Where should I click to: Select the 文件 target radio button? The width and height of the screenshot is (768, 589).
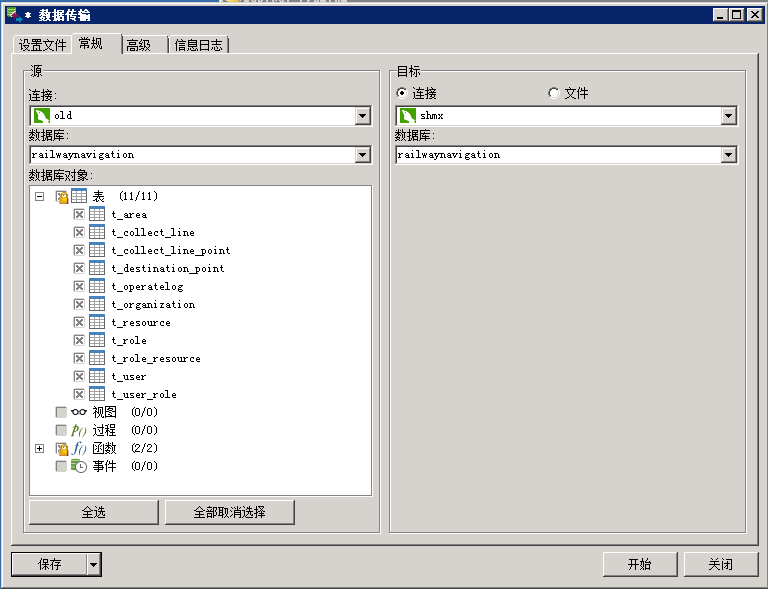(553, 93)
